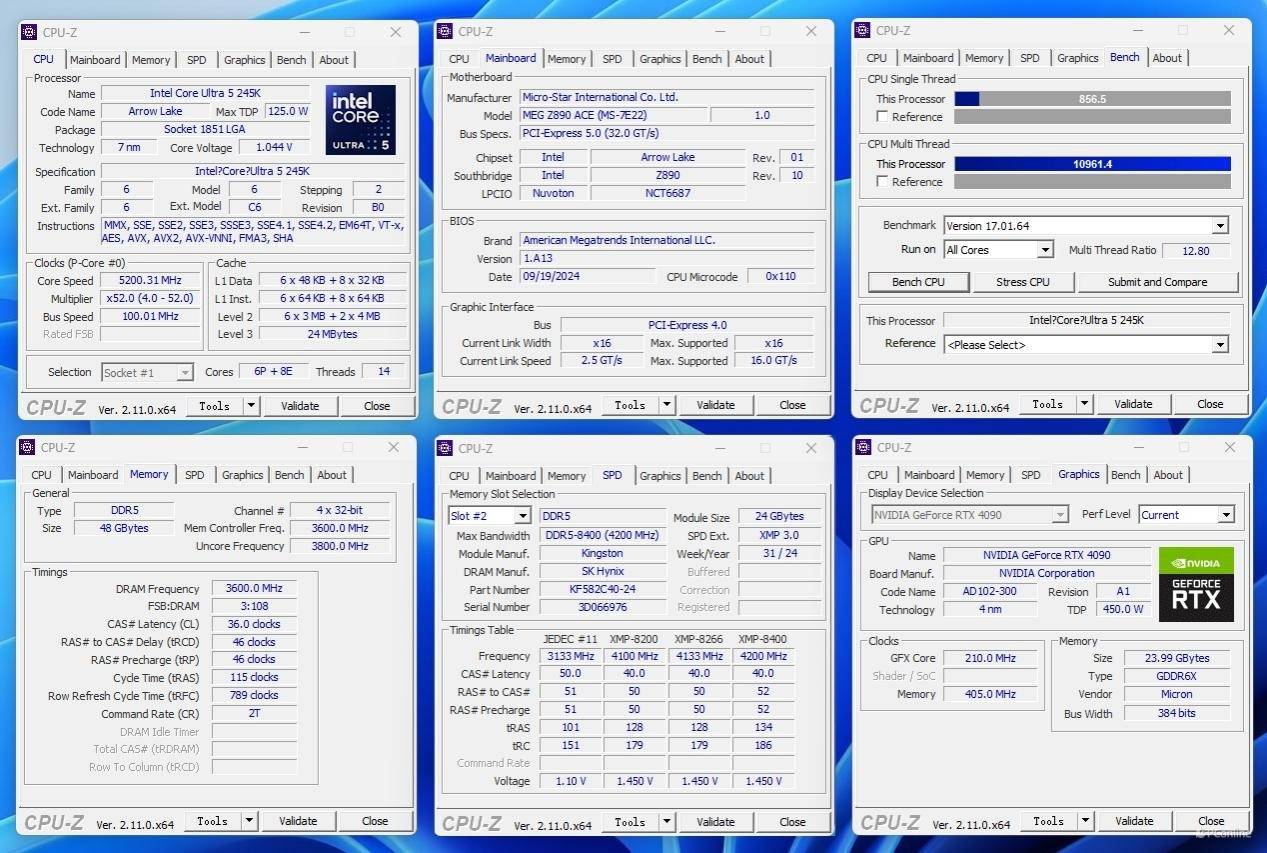Click the CPU-Z title bar icon of the Graphics window
1267x853 pixels.
[x=862, y=448]
